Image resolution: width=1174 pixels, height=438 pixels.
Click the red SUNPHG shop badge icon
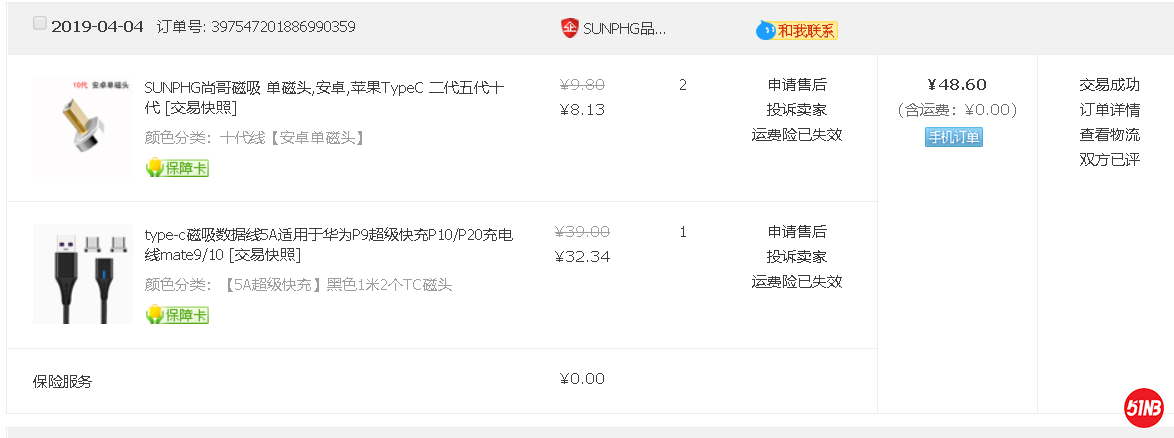point(569,28)
